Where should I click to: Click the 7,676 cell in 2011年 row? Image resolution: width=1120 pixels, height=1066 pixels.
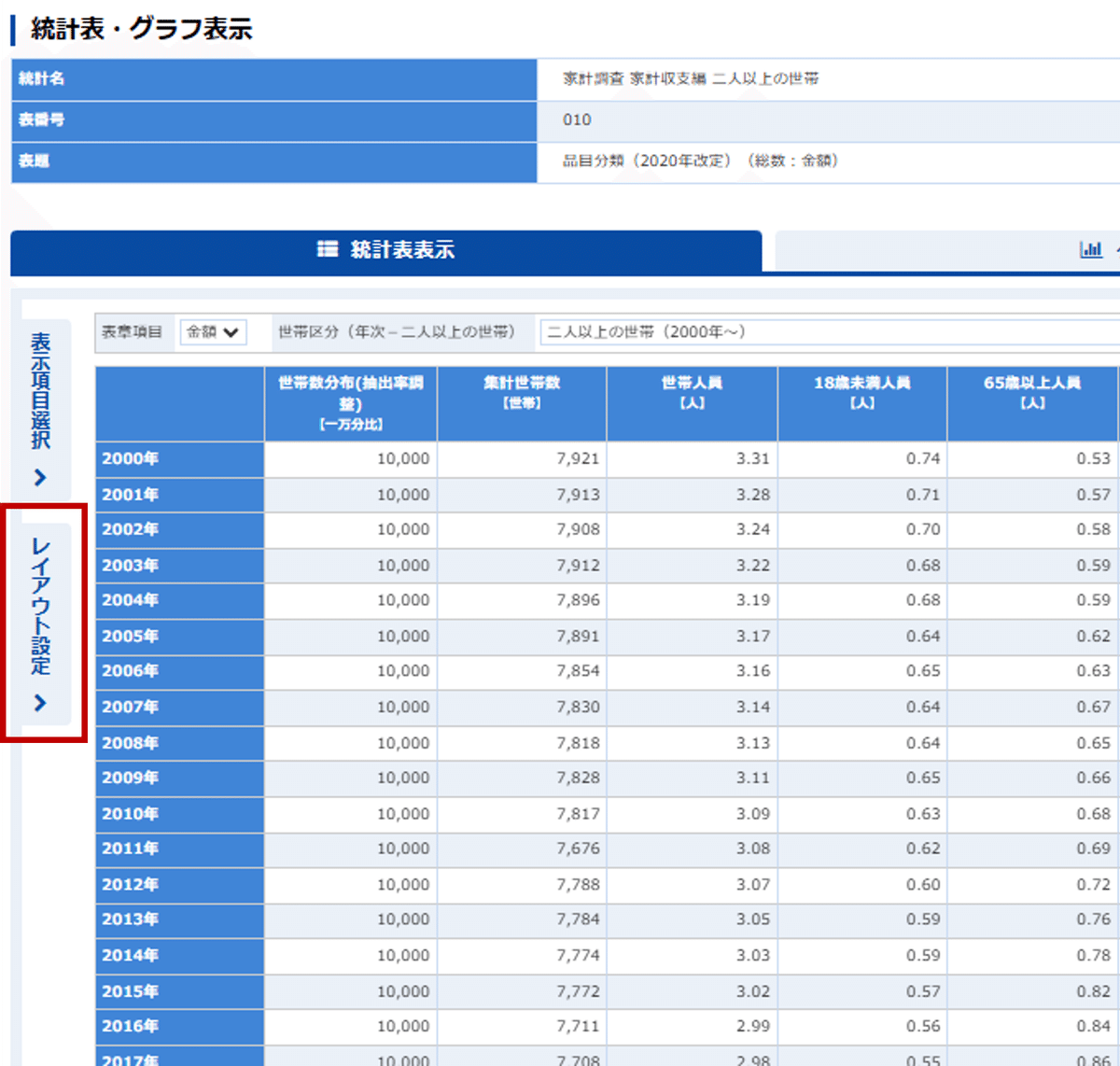click(x=522, y=849)
